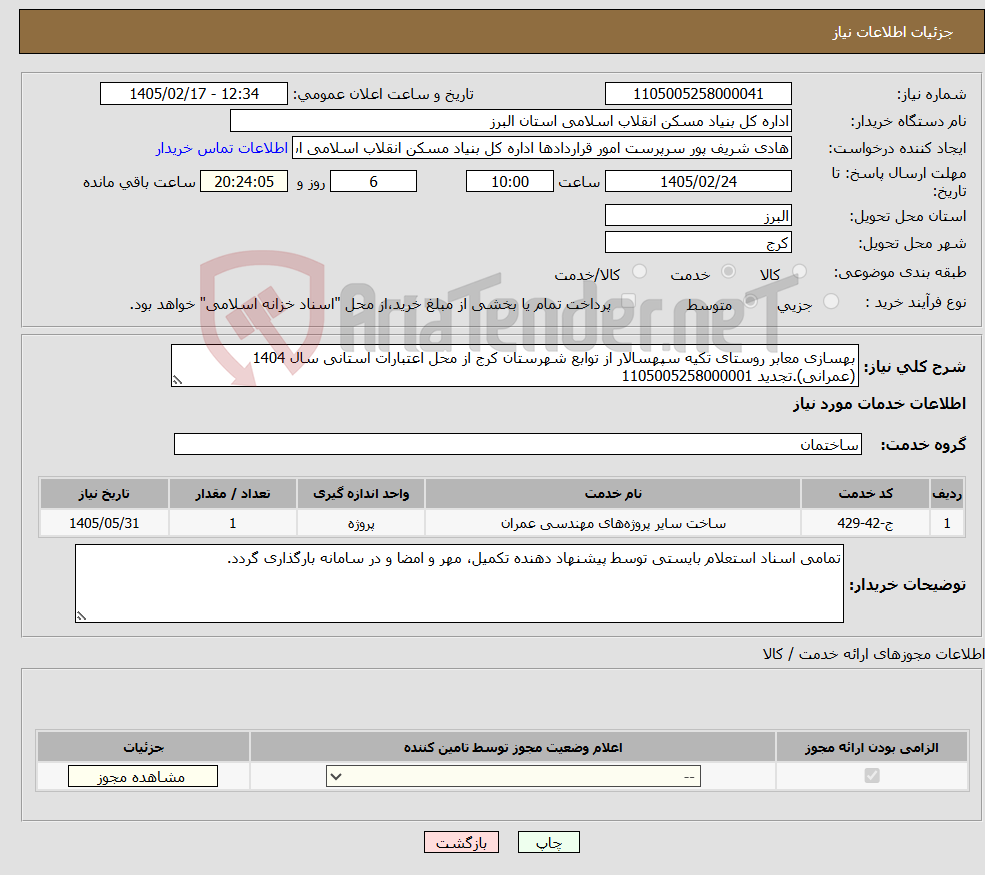Click the اطلاعات خدمات مورد نیاز heading
This screenshot has width=985, height=875.
pos(879,403)
